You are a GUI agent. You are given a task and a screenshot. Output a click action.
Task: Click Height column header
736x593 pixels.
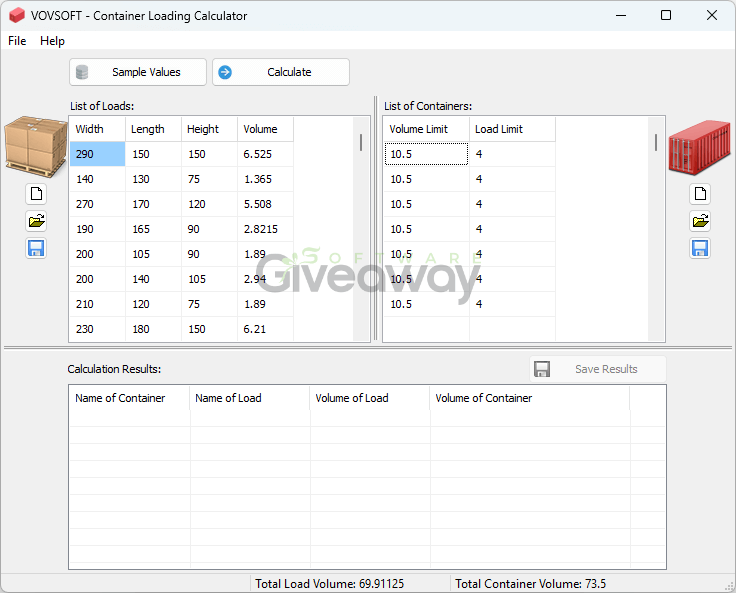[209, 129]
